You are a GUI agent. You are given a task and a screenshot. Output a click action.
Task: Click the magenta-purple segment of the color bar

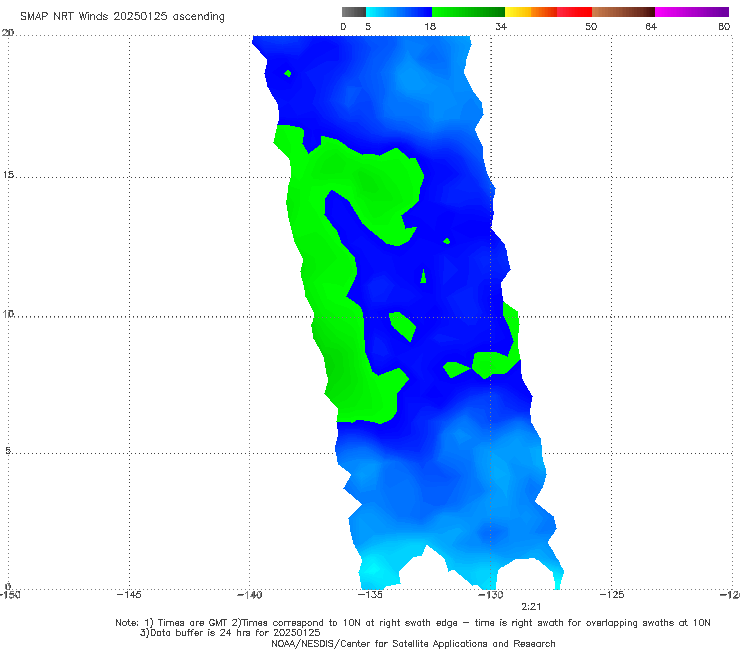pyautogui.click(x=692, y=12)
